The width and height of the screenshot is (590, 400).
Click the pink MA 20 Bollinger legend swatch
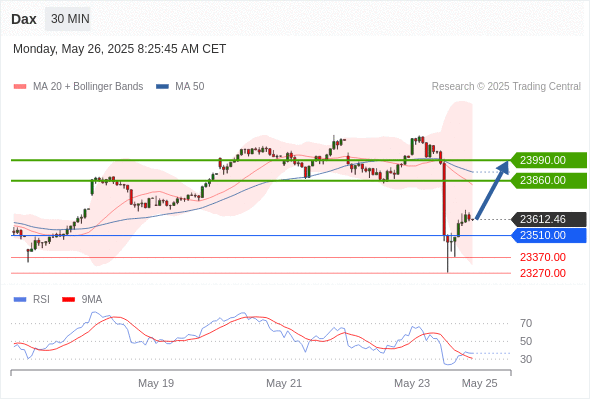pyautogui.click(x=20, y=87)
